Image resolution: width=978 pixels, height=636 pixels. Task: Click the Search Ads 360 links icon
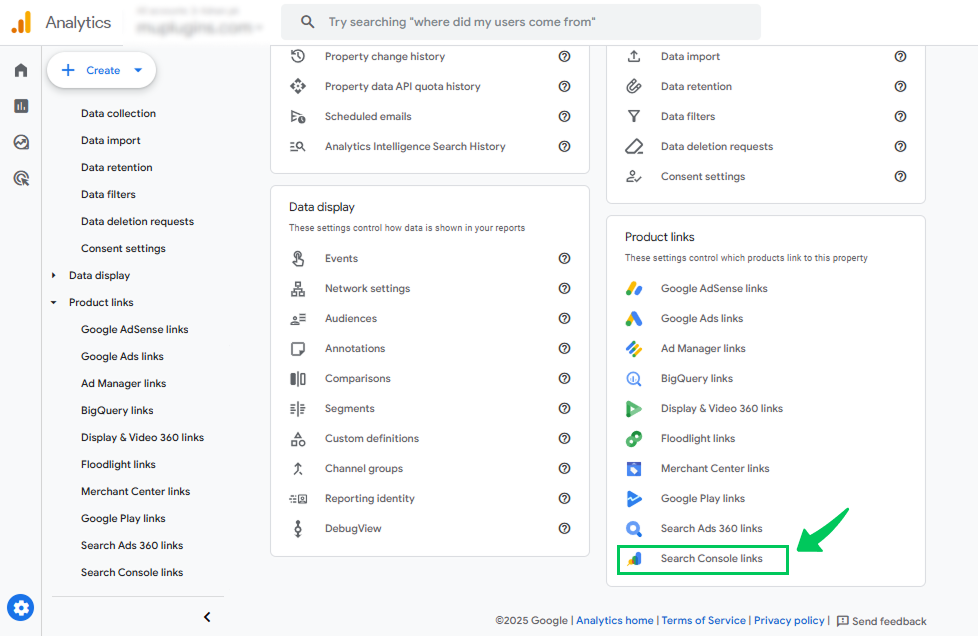[x=634, y=528]
